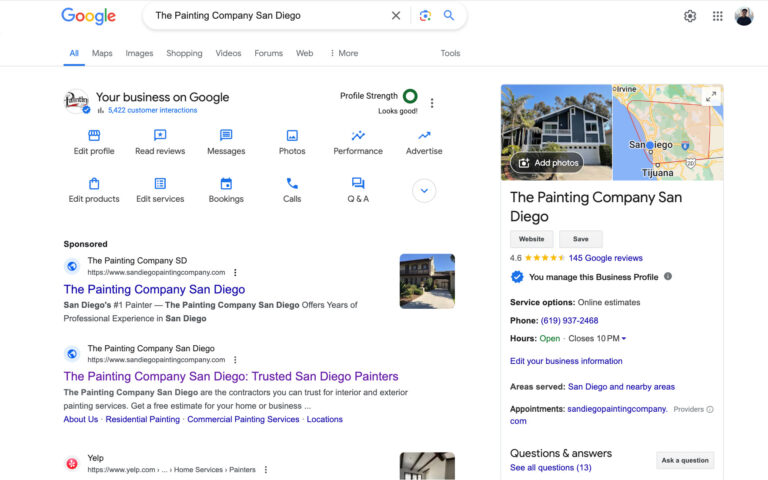768x480 pixels.
Task: Switch to the Forums tab
Action: pos(268,53)
